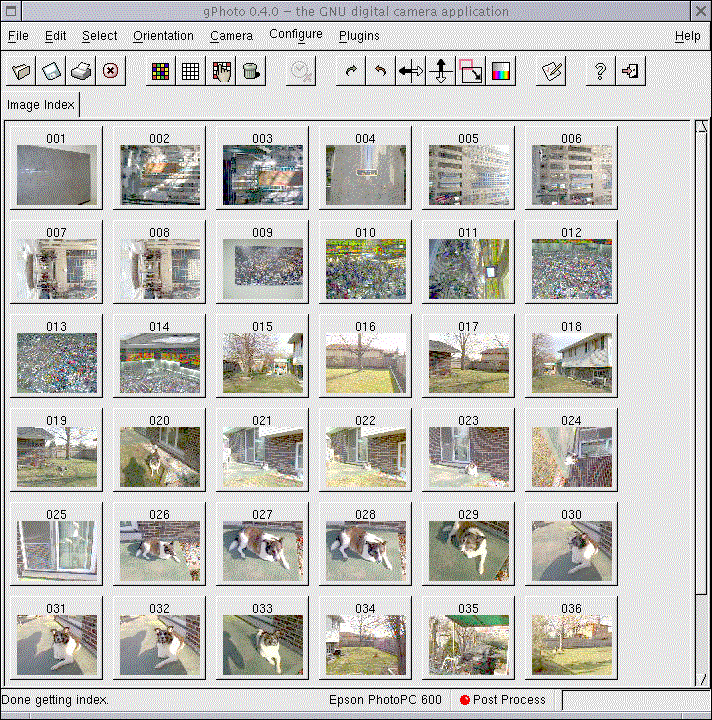Click the question mark help icon
This screenshot has width=712, height=720.
pyautogui.click(x=600, y=71)
